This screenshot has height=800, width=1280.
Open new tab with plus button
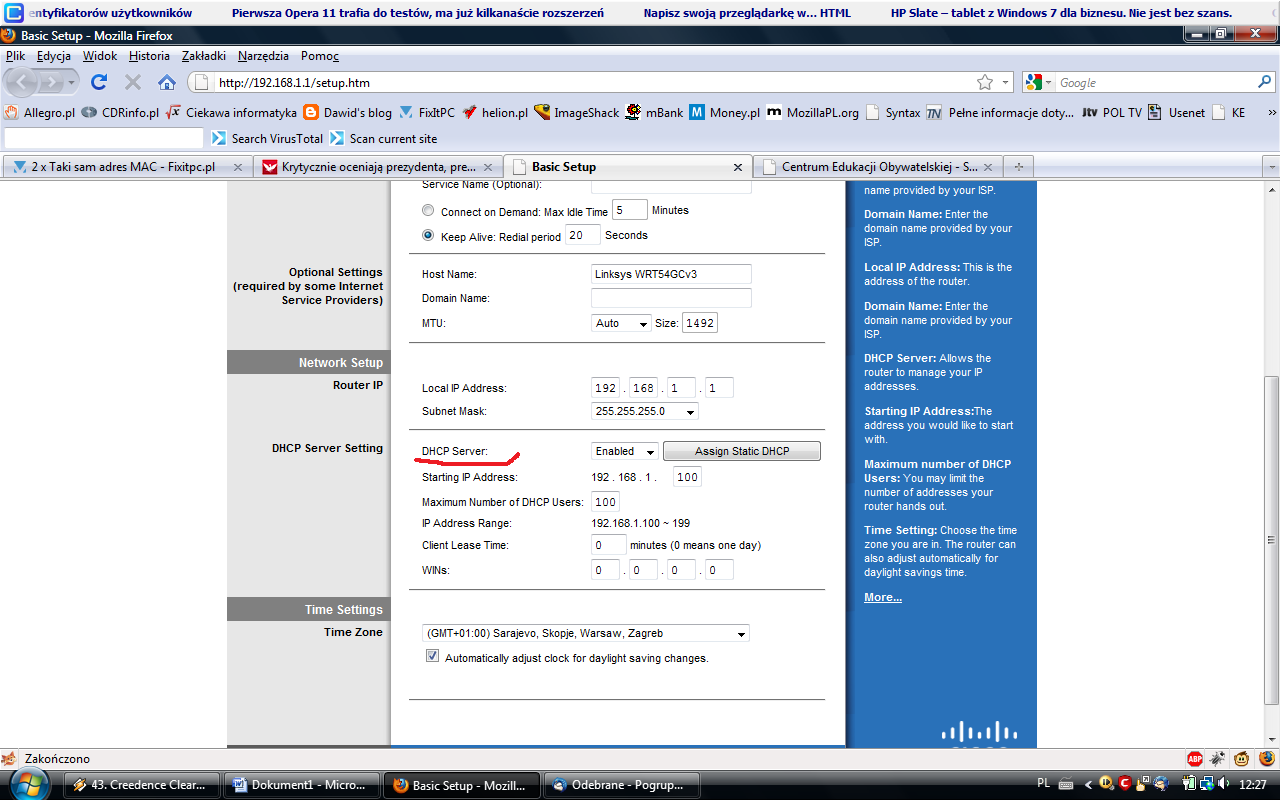(1019, 167)
